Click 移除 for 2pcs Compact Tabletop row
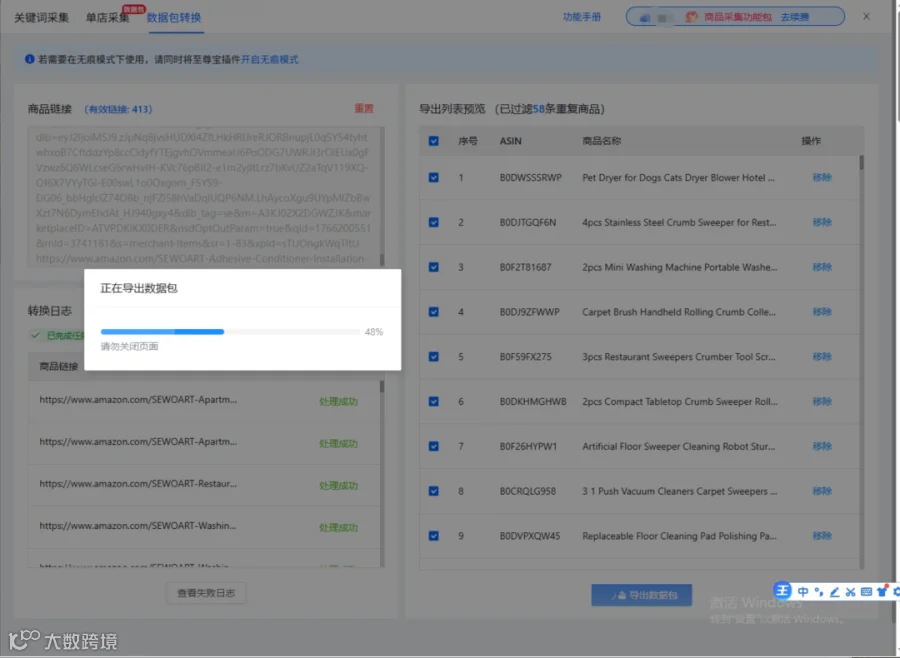Viewport: 900px width, 658px height. pos(822,401)
